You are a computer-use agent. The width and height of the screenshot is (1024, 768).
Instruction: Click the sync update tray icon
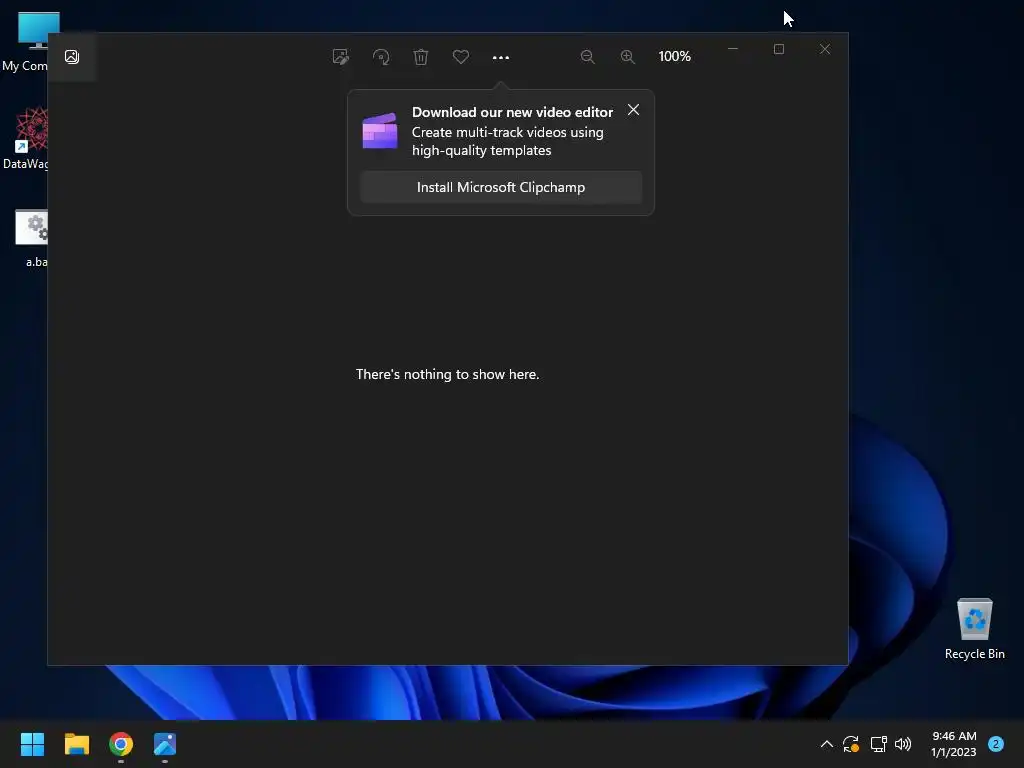pos(851,744)
